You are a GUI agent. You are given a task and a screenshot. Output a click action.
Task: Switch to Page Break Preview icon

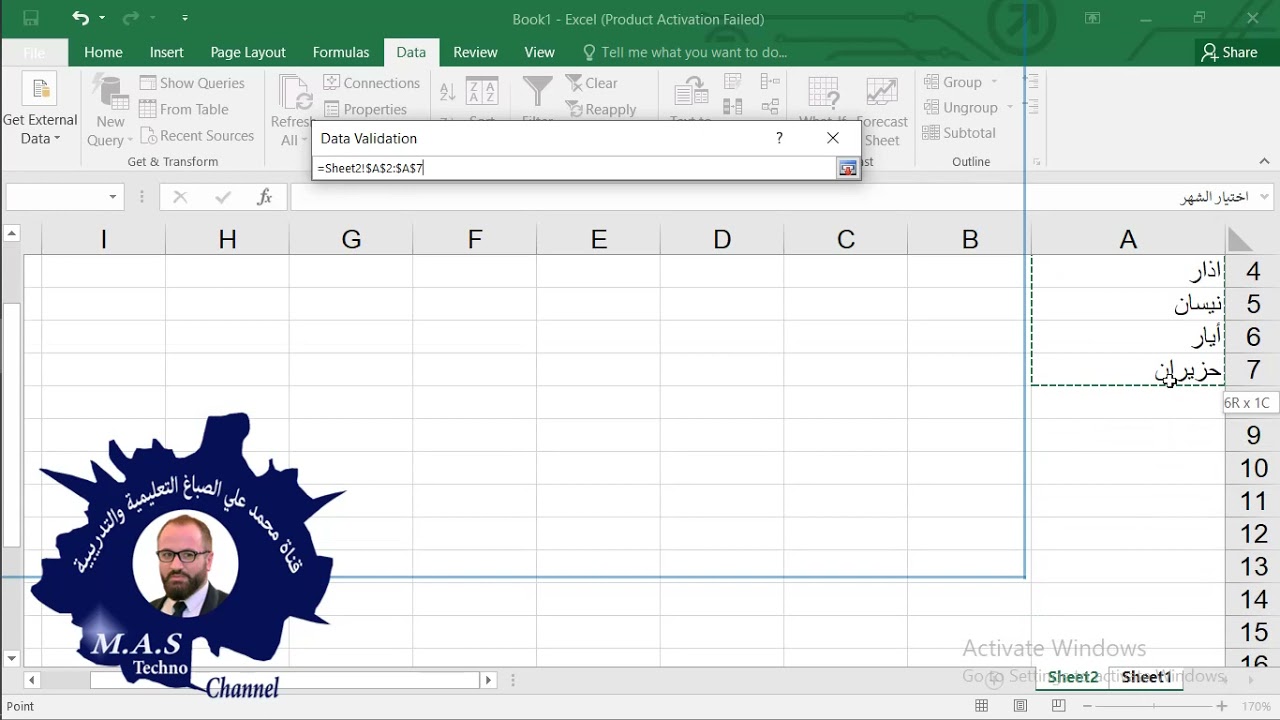coord(1058,706)
